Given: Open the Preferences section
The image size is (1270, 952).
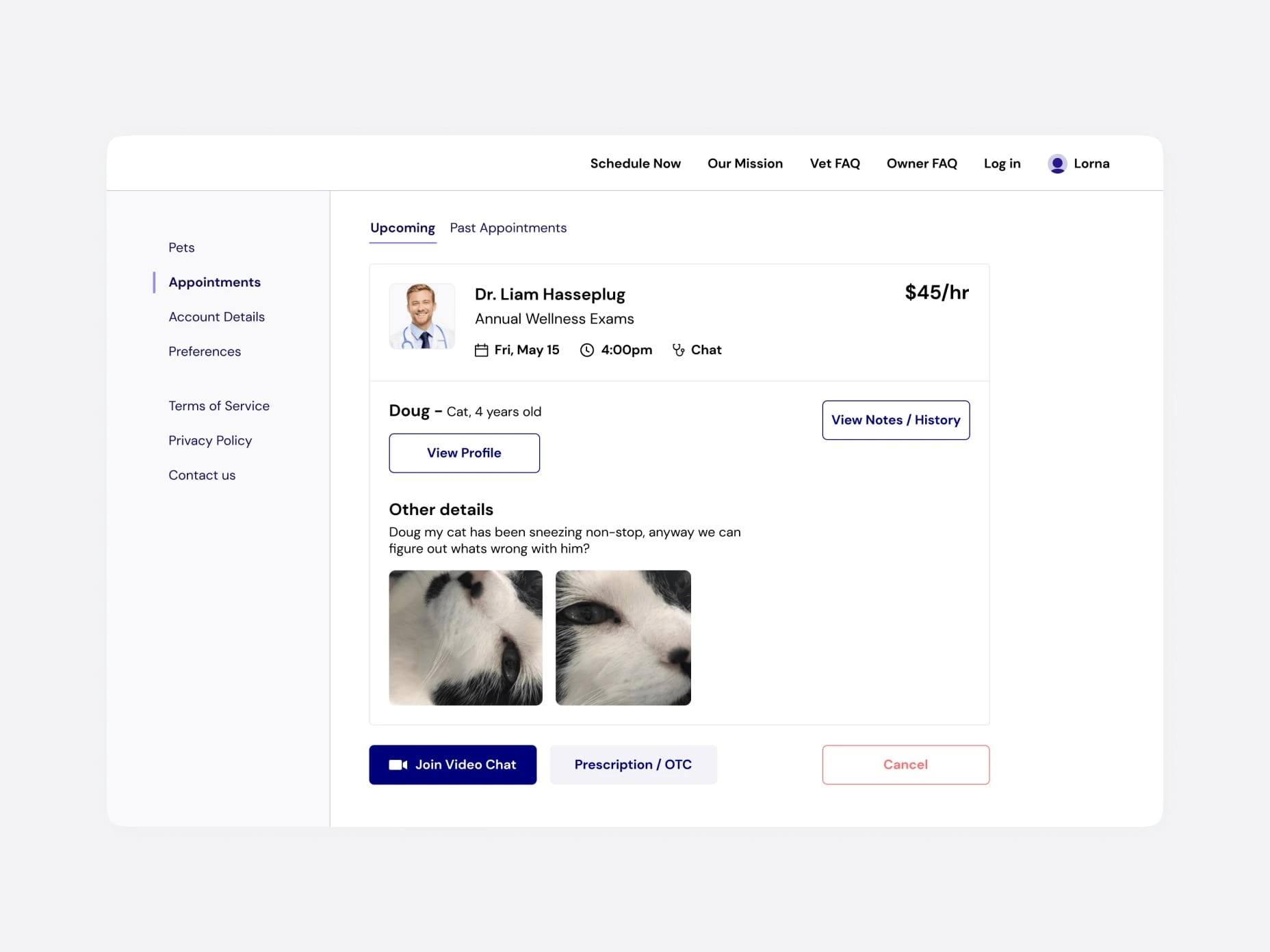Looking at the screenshot, I should point(204,351).
